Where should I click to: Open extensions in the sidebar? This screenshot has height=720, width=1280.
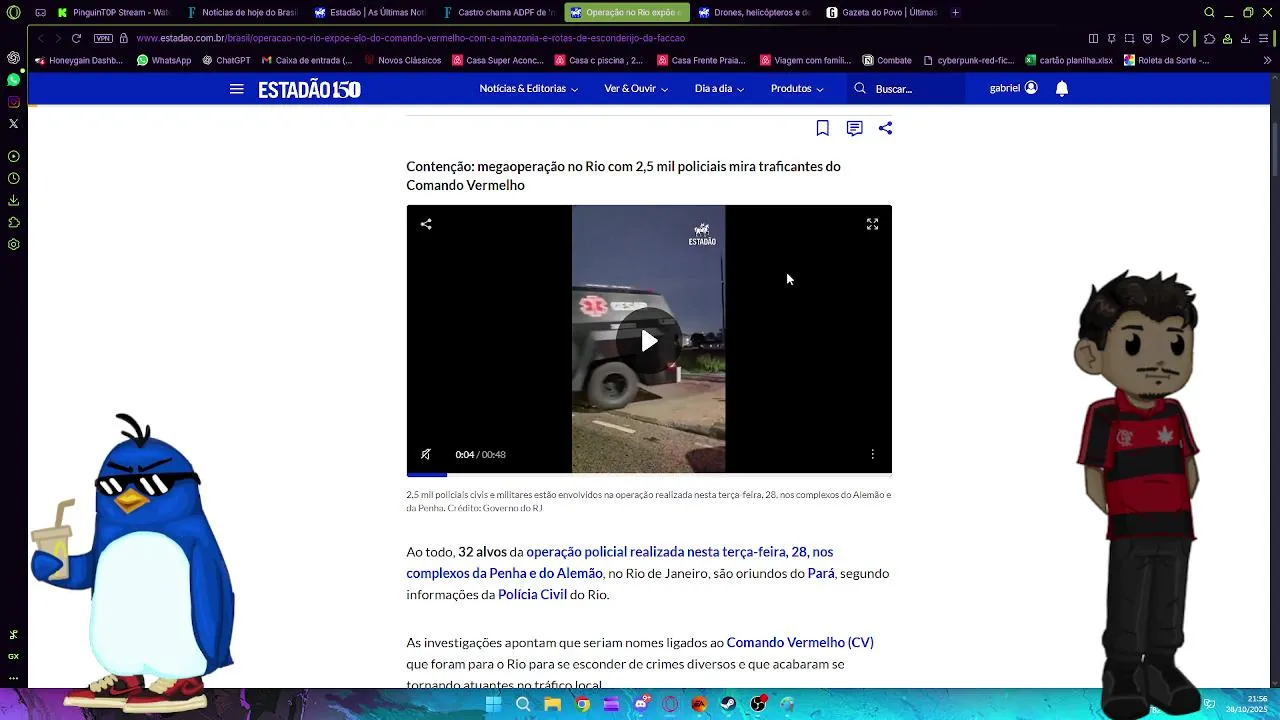click(x=13, y=222)
